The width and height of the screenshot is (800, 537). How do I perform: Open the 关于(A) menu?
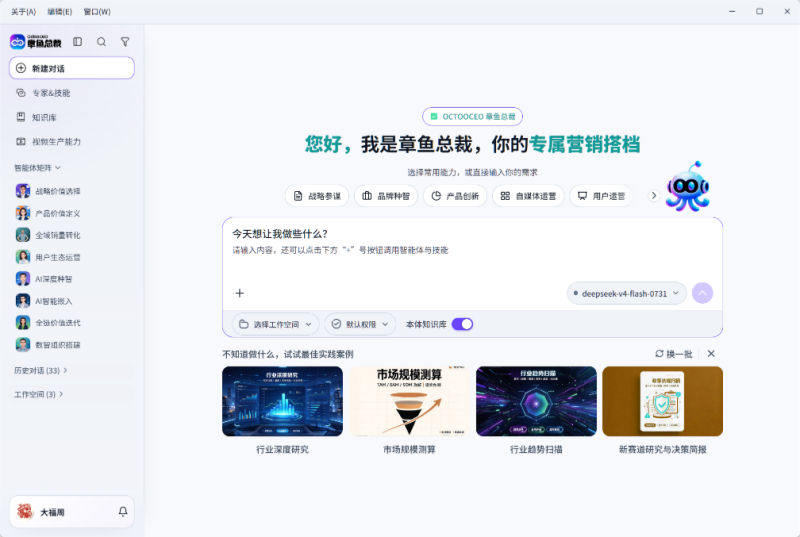(x=23, y=12)
